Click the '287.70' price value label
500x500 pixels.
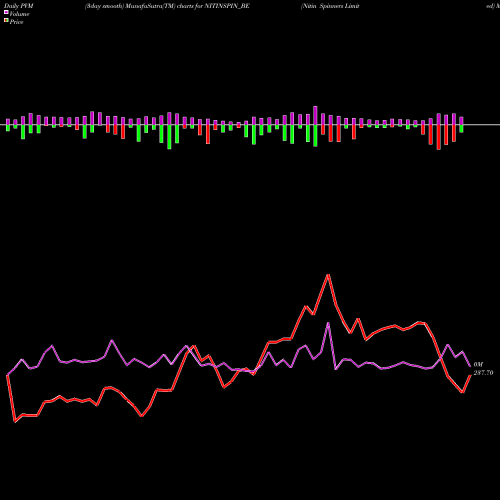coord(483,373)
